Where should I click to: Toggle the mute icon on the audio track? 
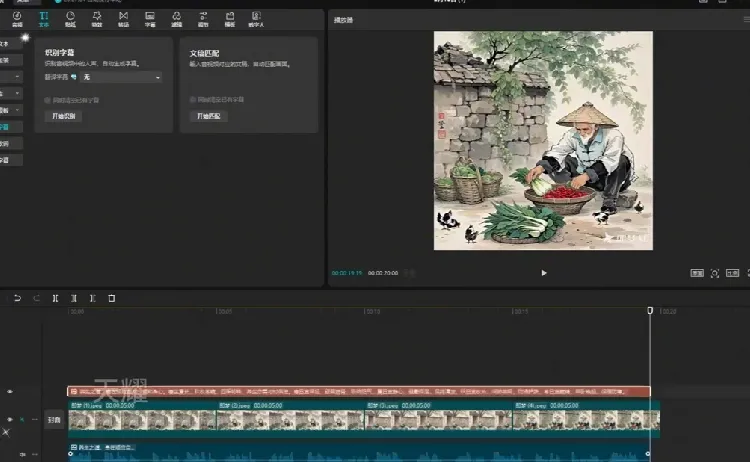22,454
